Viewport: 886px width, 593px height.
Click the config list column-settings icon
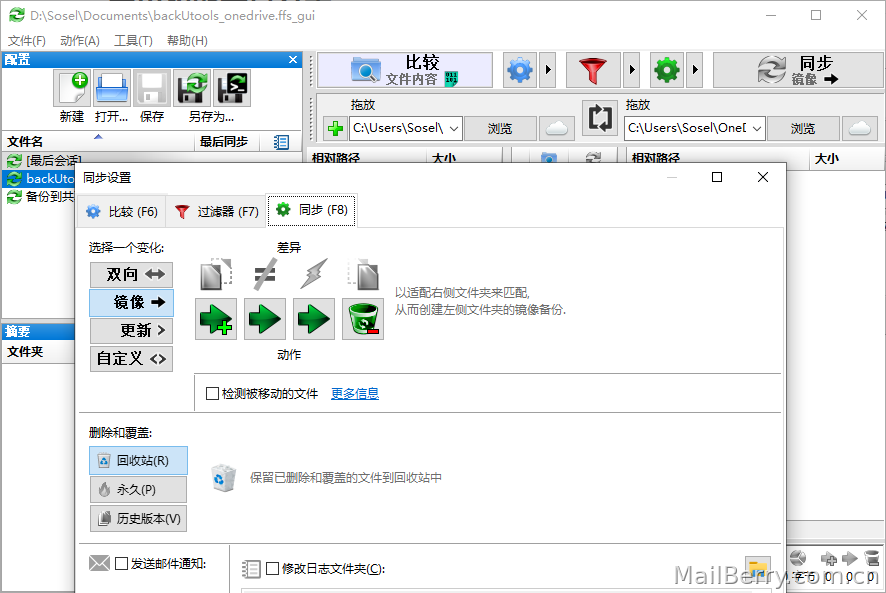pyautogui.click(x=281, y=142)
